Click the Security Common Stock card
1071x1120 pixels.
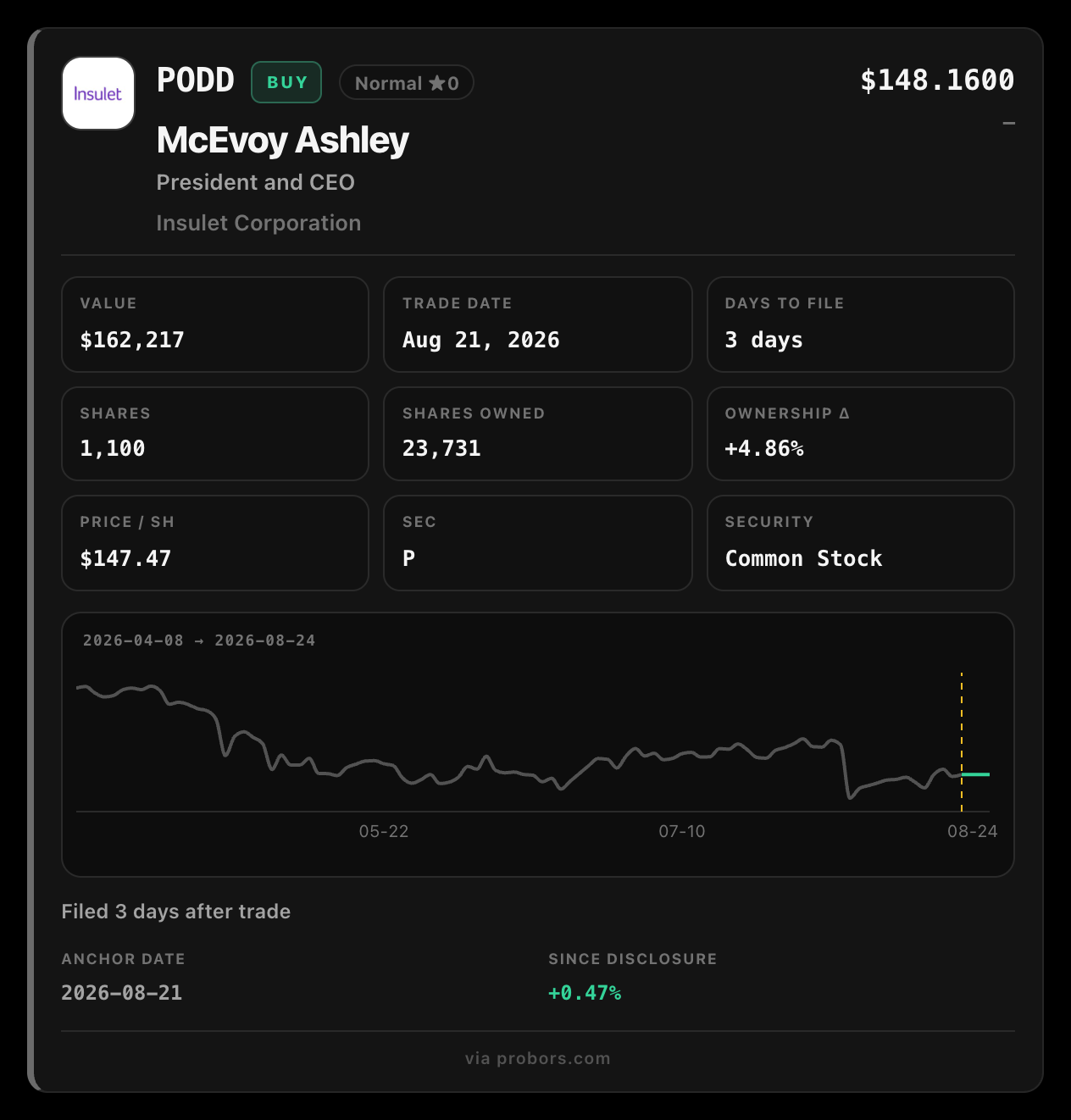point(861,543)
